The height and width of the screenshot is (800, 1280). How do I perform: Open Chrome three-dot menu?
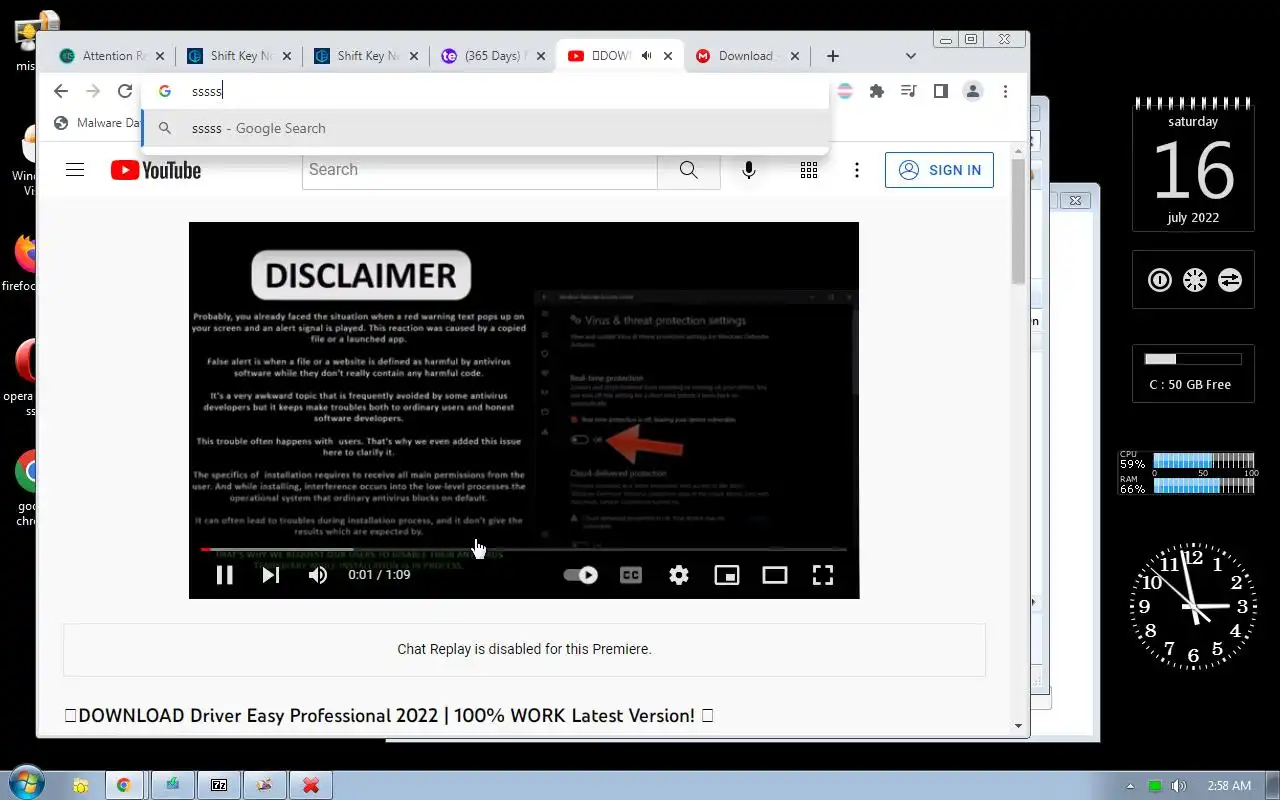[x=1005, y=91]
